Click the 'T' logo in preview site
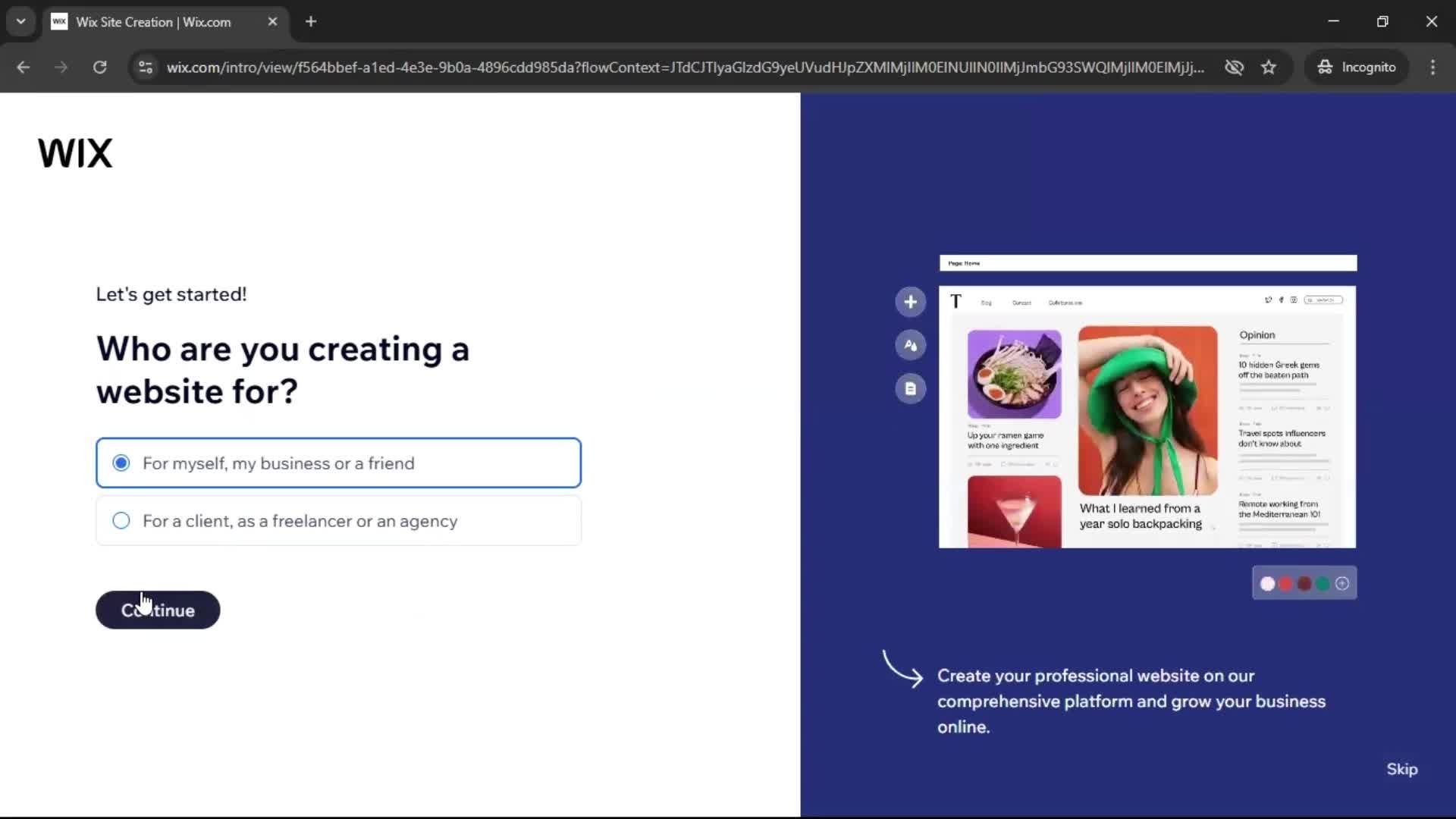Screen dimensions: 1456x819 pyautogui.click(x=955, y=302)
